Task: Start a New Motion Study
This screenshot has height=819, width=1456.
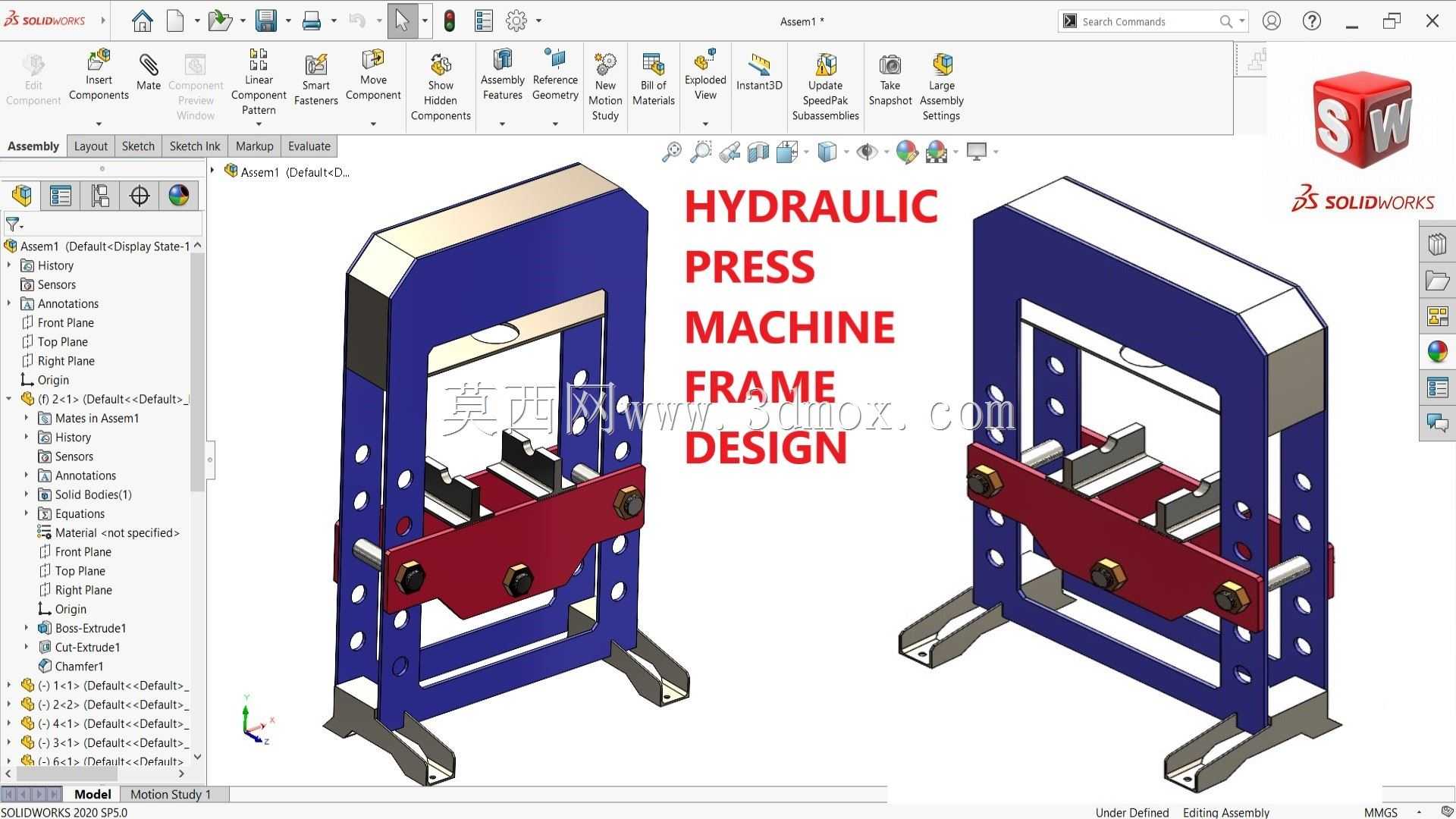Action: pyautogui.click(x=605, y=87)
